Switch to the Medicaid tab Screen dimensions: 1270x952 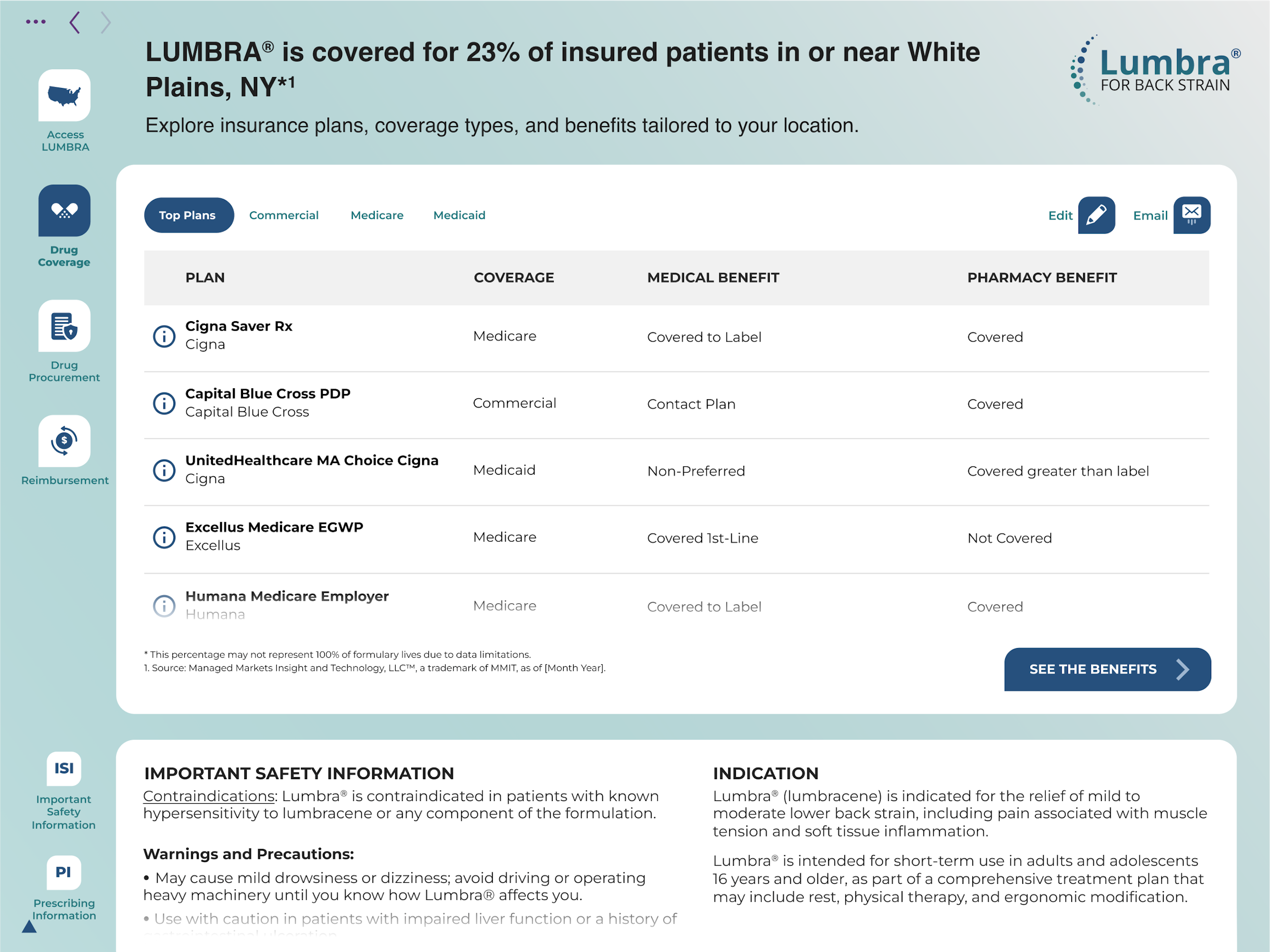459,215
